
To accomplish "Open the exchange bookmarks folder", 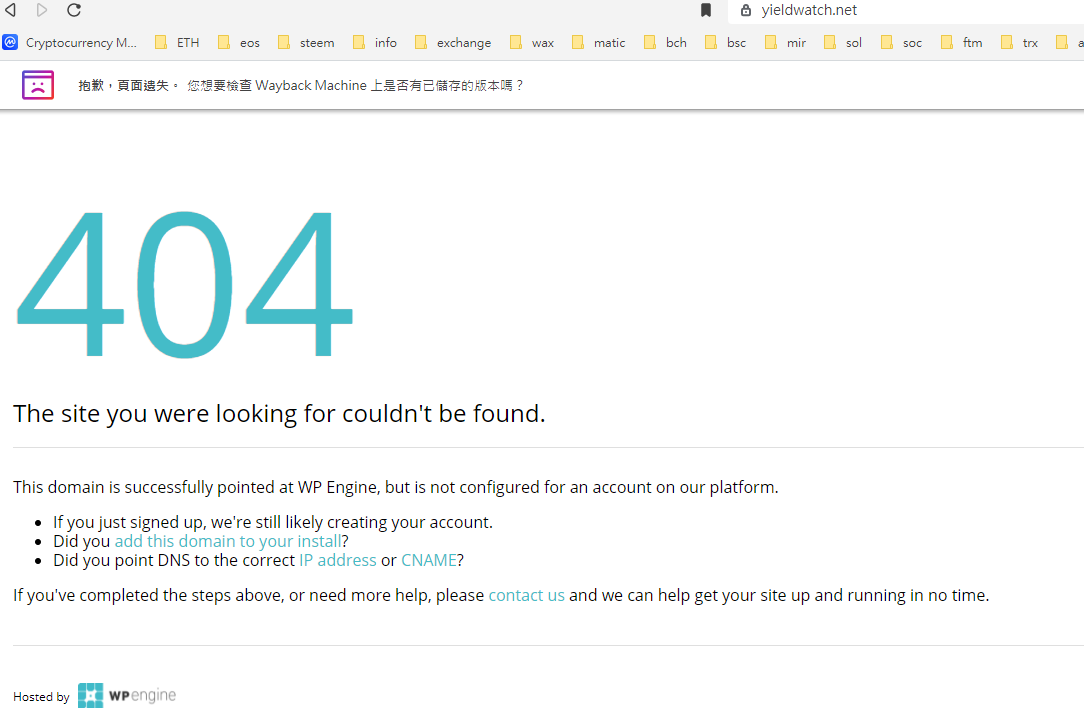I will pyautogui.click(x=453, y=43).
